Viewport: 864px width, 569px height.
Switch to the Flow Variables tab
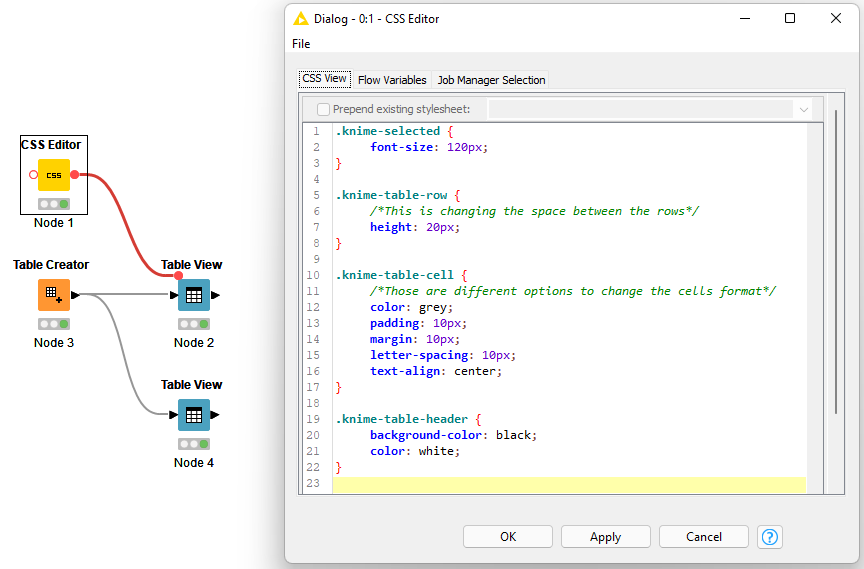tap(392, 80)
